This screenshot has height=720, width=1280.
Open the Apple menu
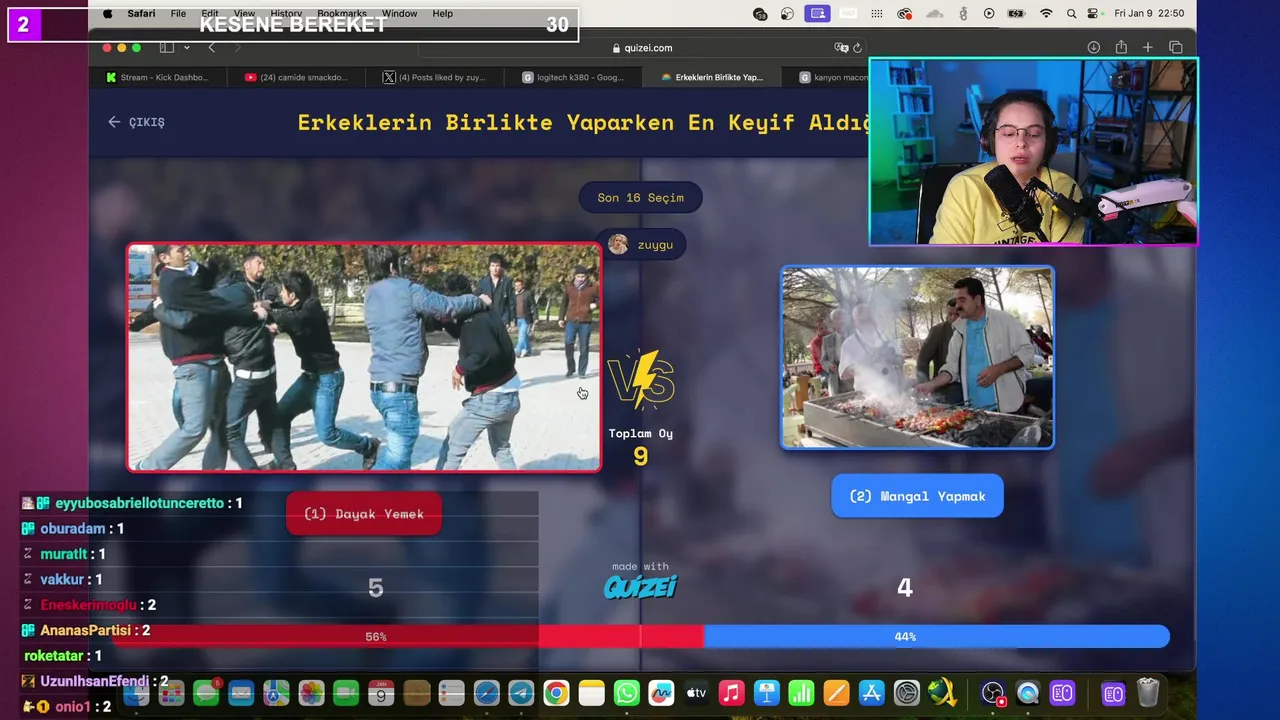click(x=108, y=14)
